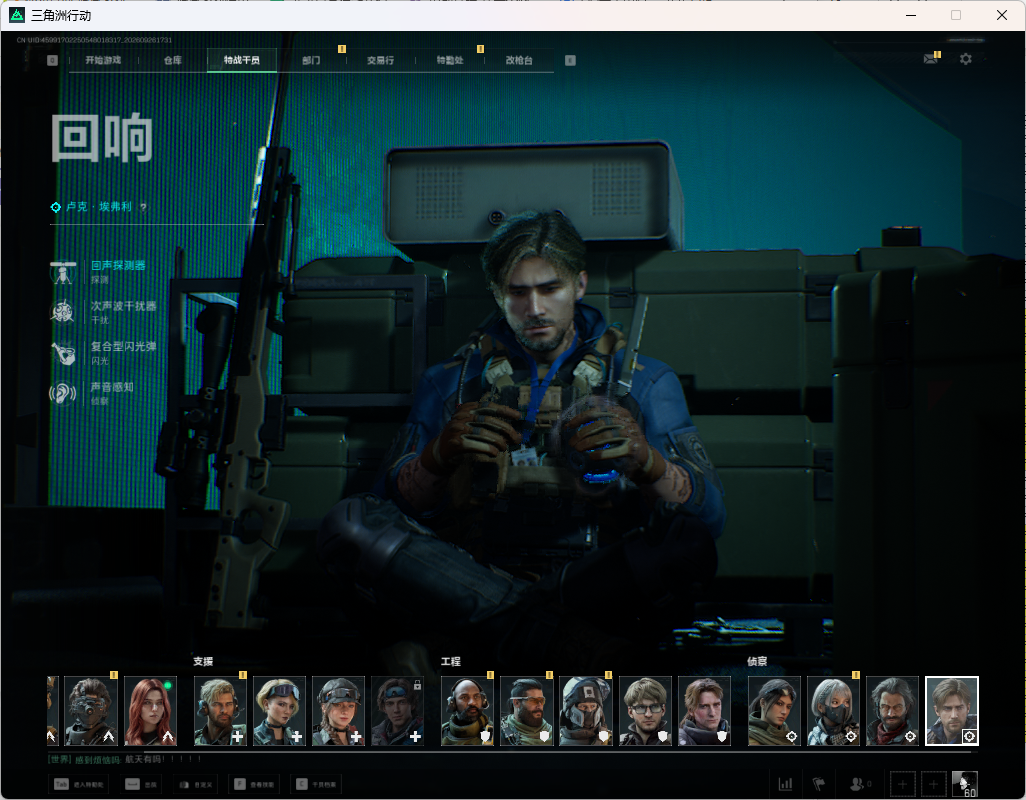This screenshot has height=800, width=1026.
Task: Open the 特勤处 tab
Action: click(x=450, y=60)
